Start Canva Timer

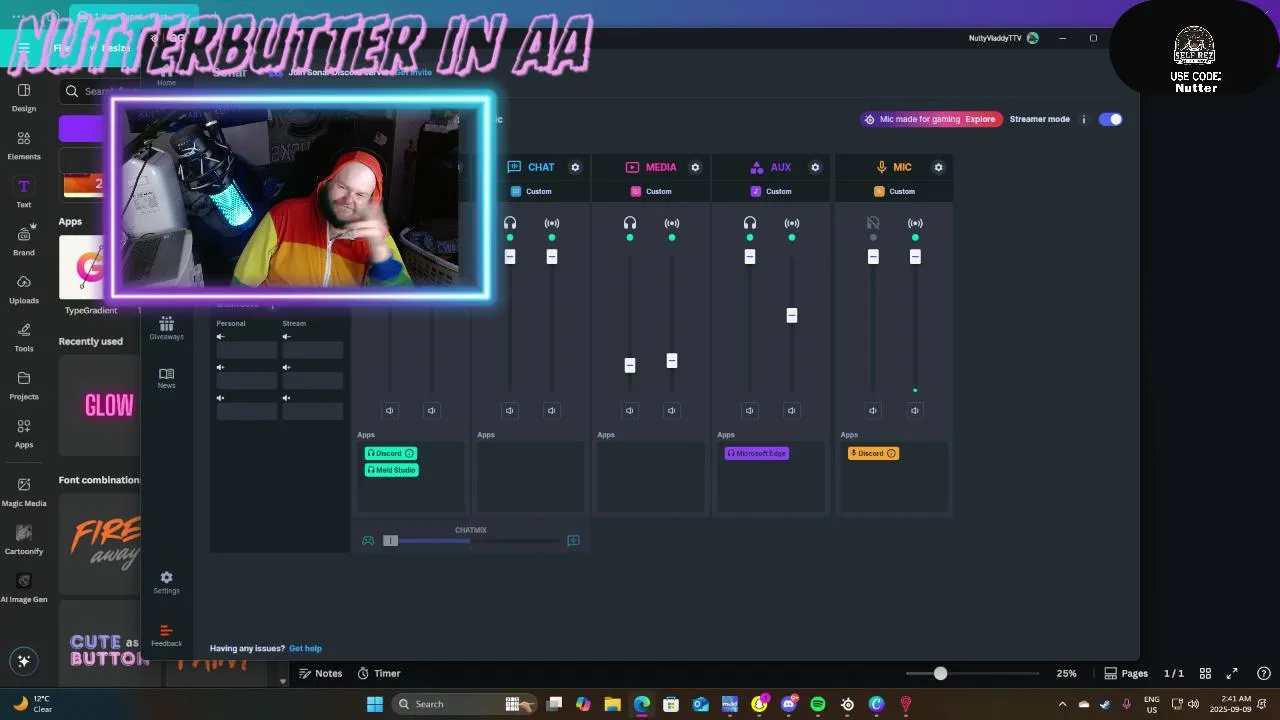pyautogui.click(x=379, y=674)
